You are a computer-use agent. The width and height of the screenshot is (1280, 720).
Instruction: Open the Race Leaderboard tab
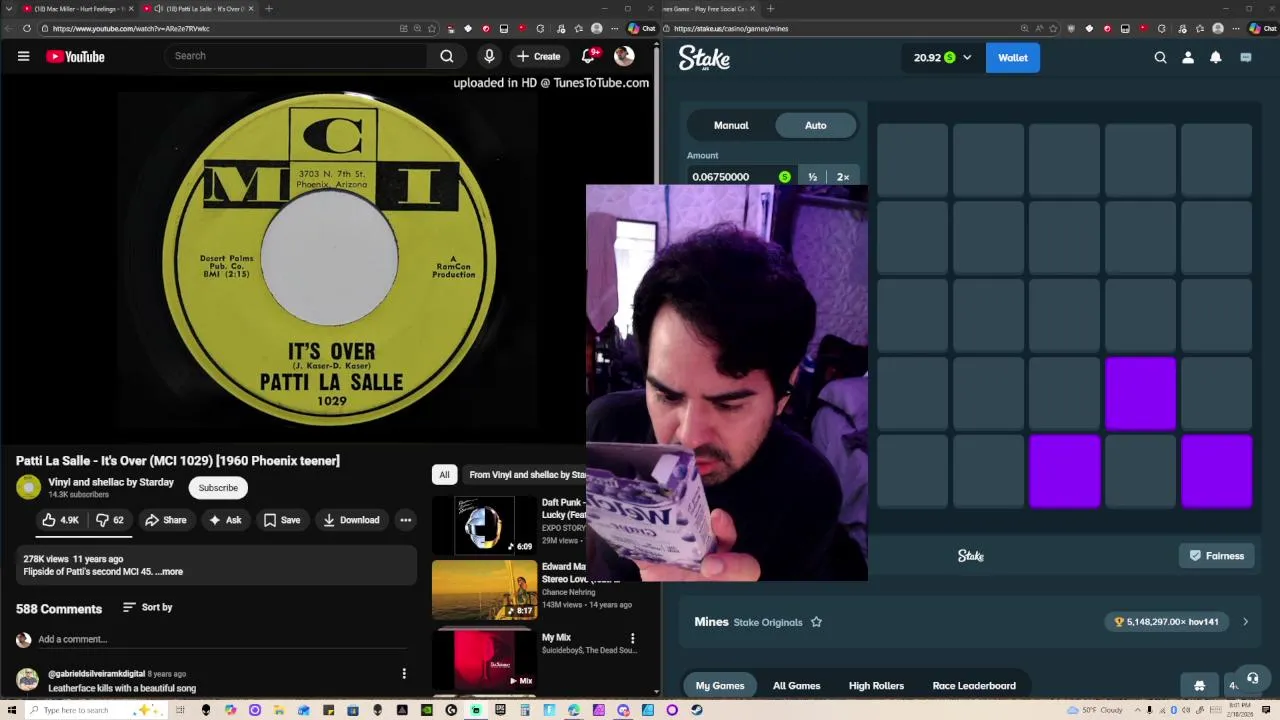pyautogui.click(x=974, y=686)
